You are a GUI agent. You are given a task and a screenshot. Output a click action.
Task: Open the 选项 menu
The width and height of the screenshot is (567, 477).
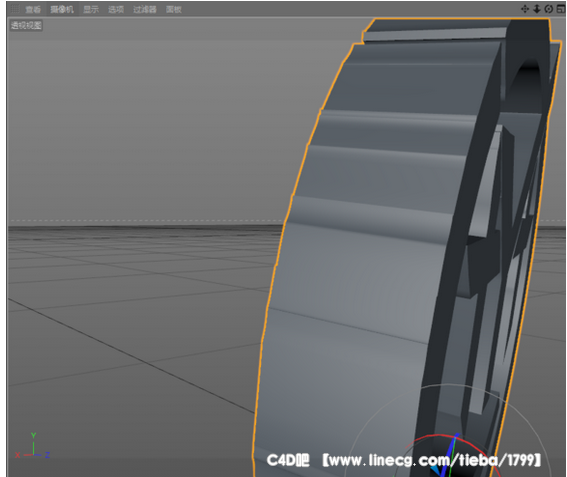[116, 9]
